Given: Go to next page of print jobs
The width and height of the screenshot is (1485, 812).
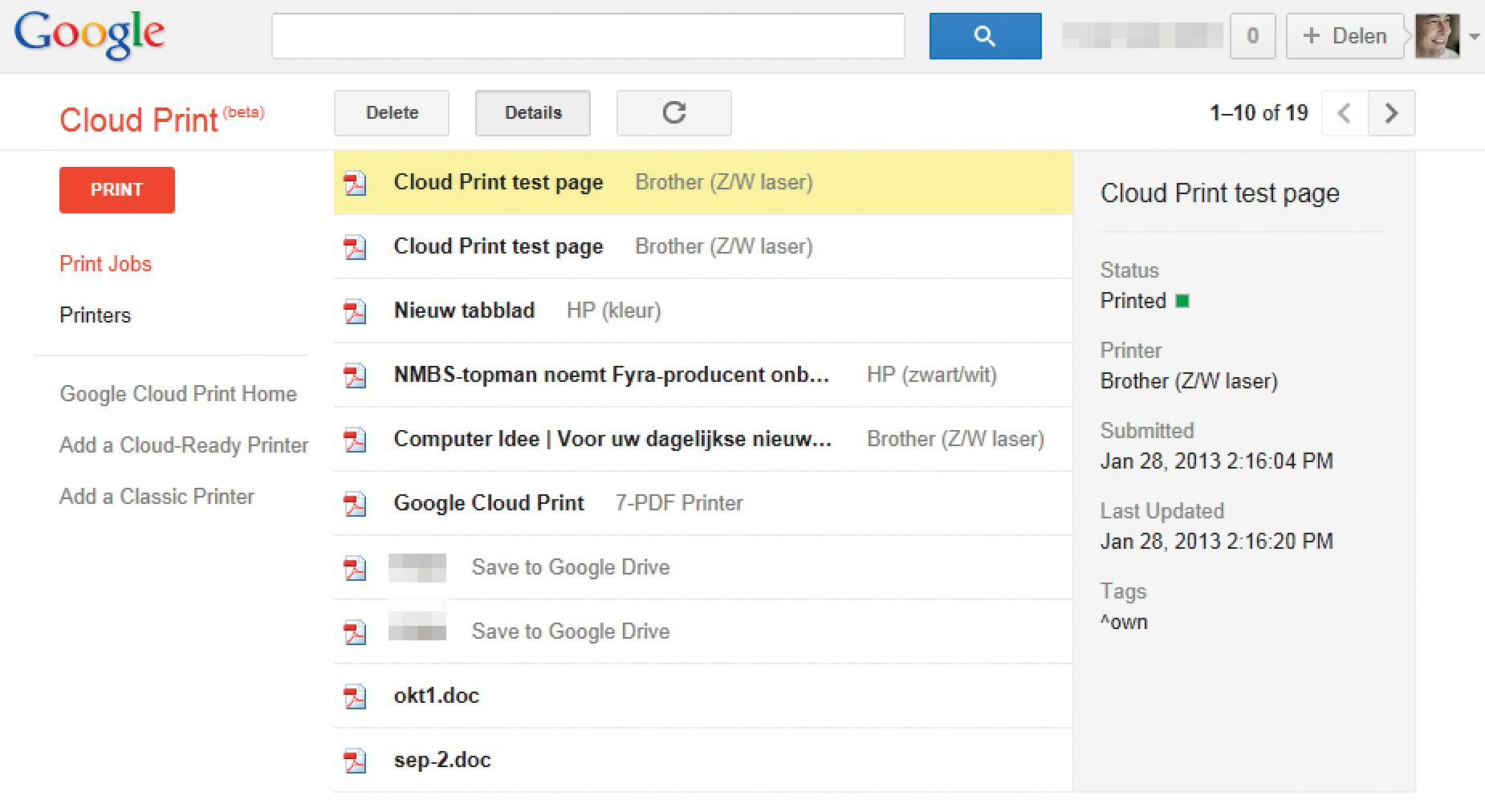Looking at the screenshot, I should tap(1391, 113).
